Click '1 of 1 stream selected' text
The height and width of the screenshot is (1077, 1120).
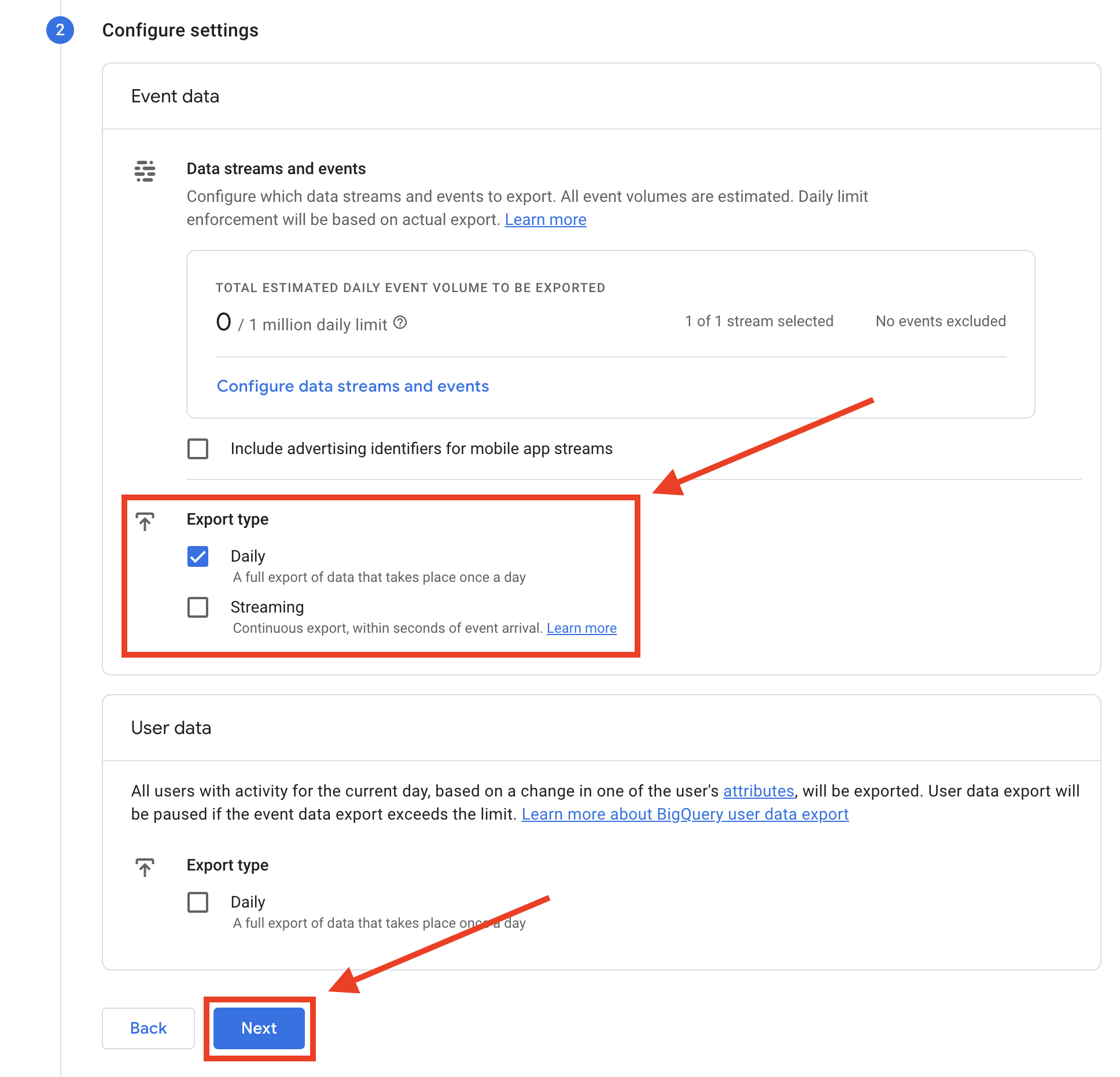click(759, 321)
